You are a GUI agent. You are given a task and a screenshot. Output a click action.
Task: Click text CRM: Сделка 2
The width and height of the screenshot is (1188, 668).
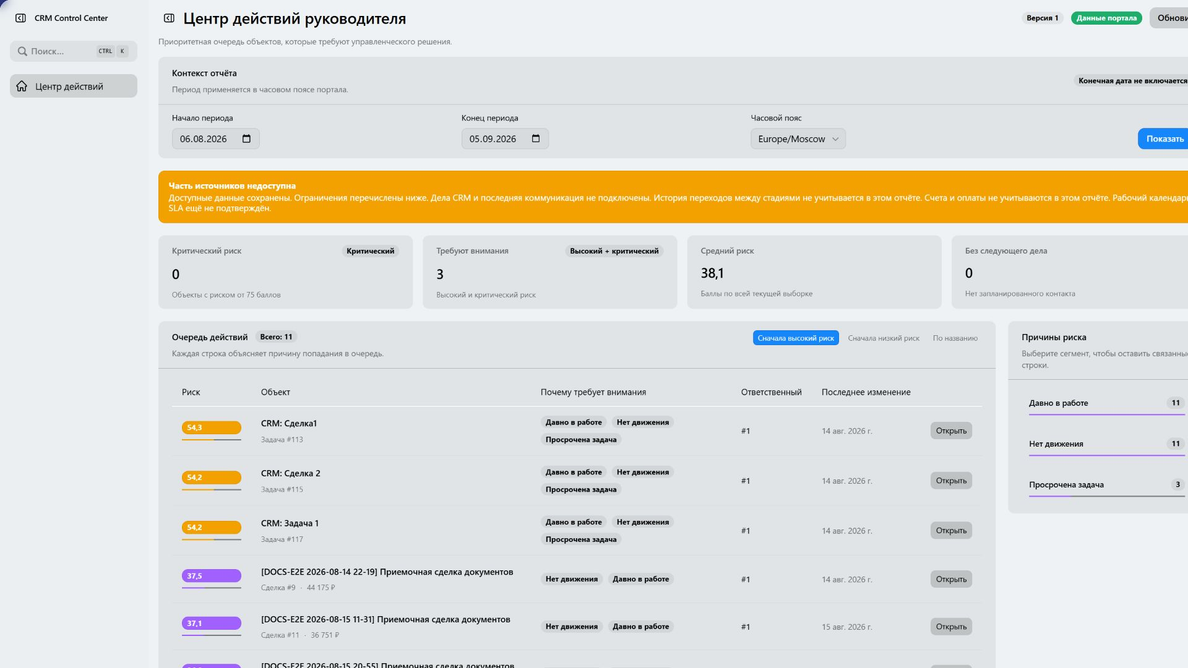291,473
